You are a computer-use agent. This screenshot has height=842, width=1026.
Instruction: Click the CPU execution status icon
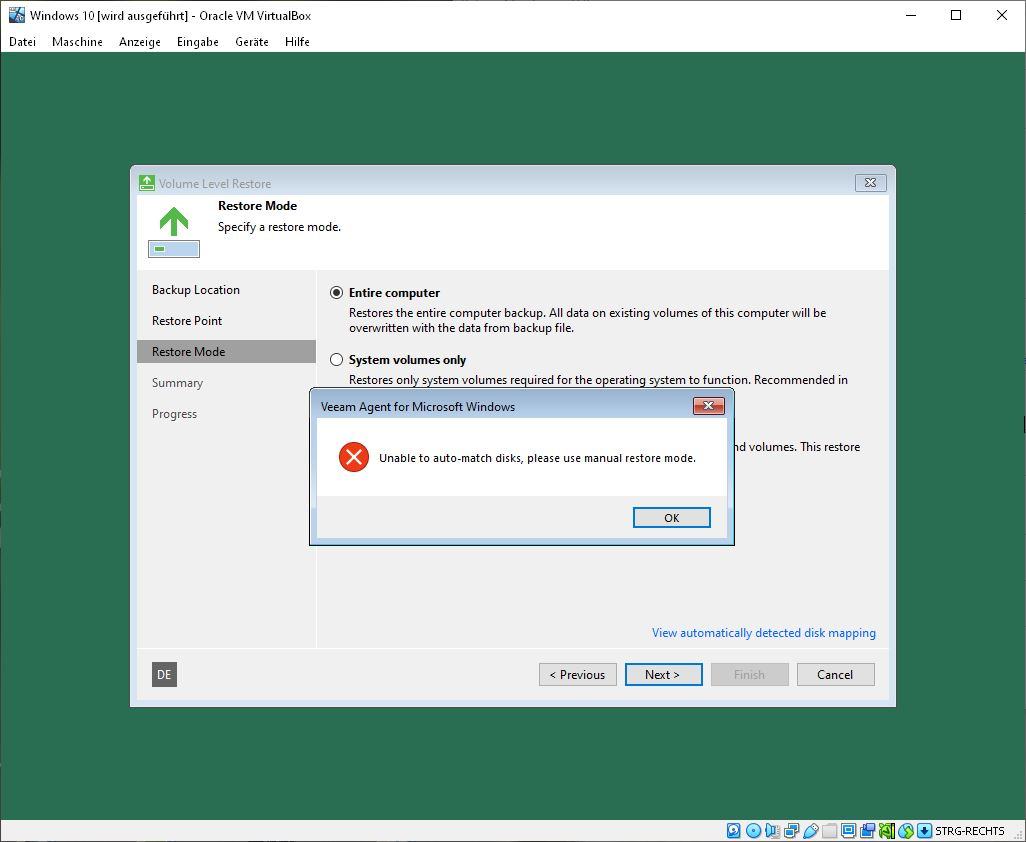(x=887, y=831)
